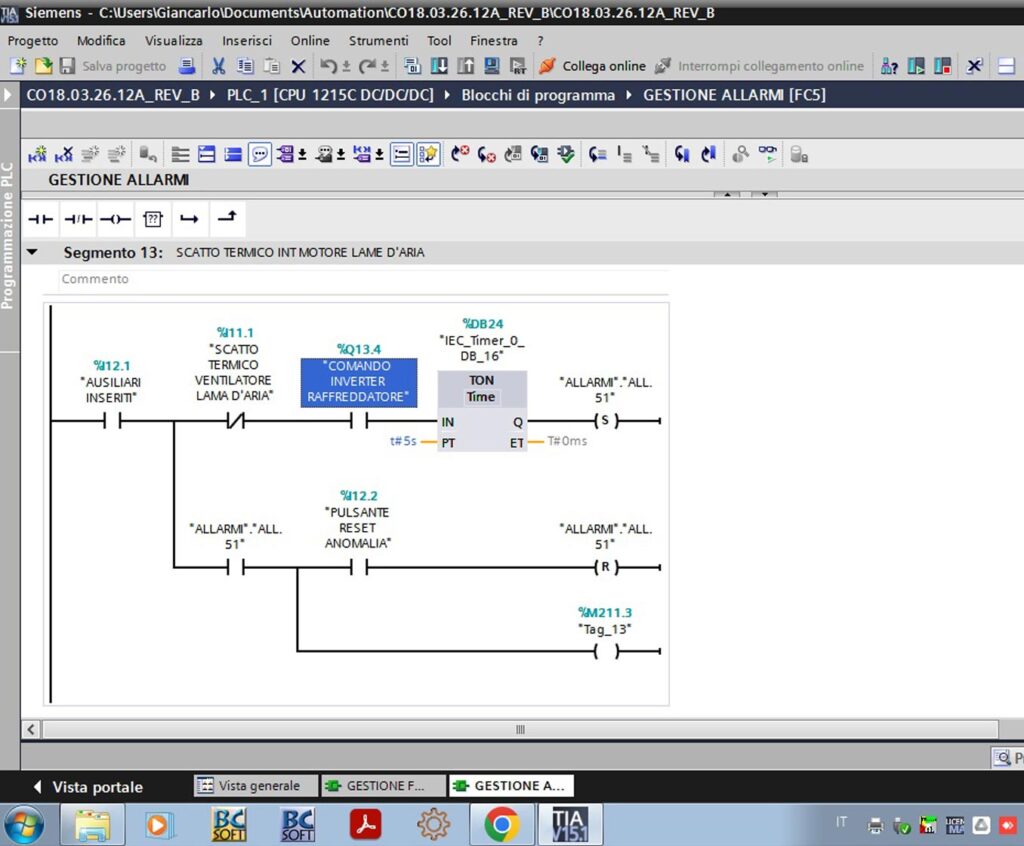Open Google Chrome from the taskbar
1024x846 pixels.
point(501,824)
